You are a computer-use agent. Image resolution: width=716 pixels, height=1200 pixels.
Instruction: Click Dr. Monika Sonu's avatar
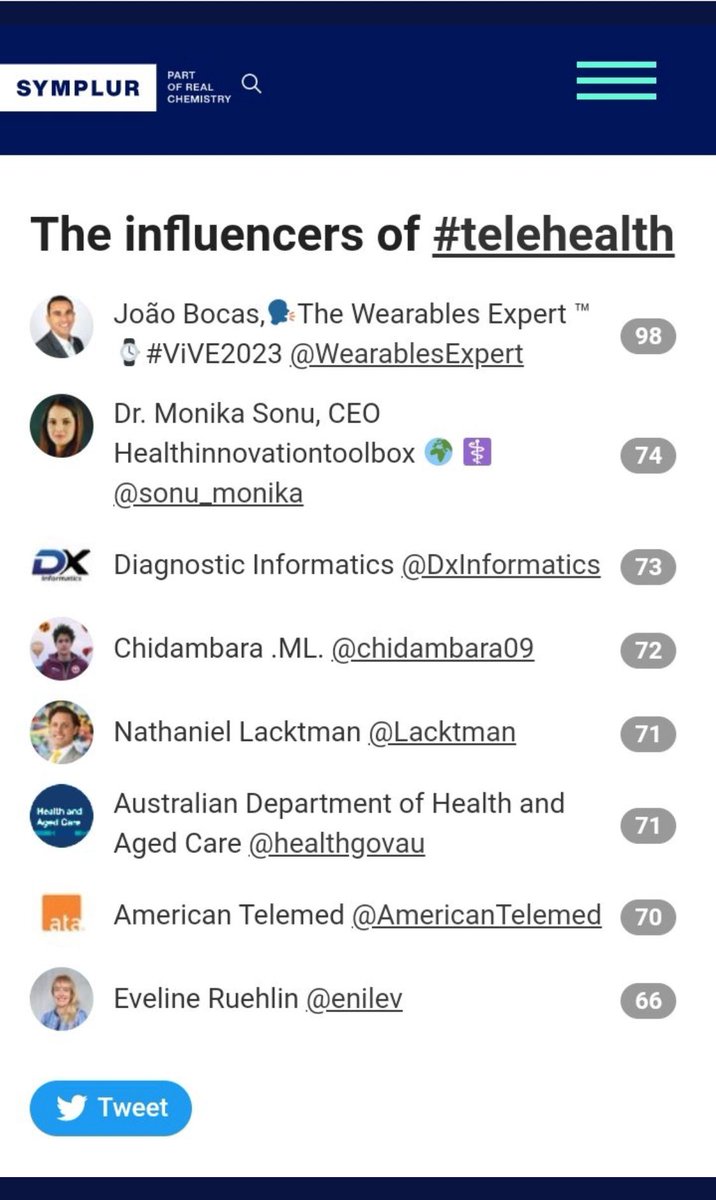(x=61, y=425)
